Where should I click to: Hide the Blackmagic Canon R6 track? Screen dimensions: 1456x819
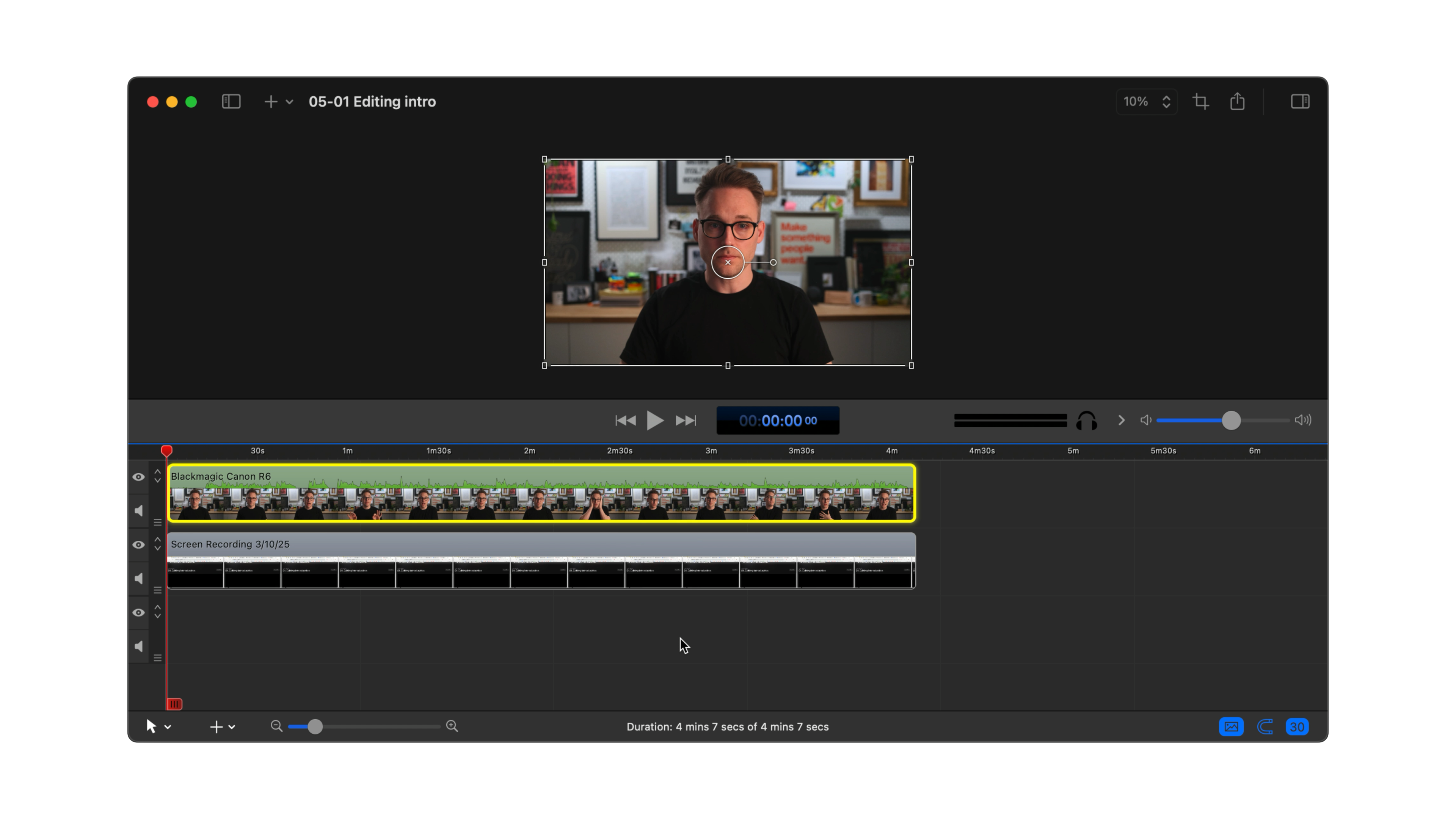[138, 477]
